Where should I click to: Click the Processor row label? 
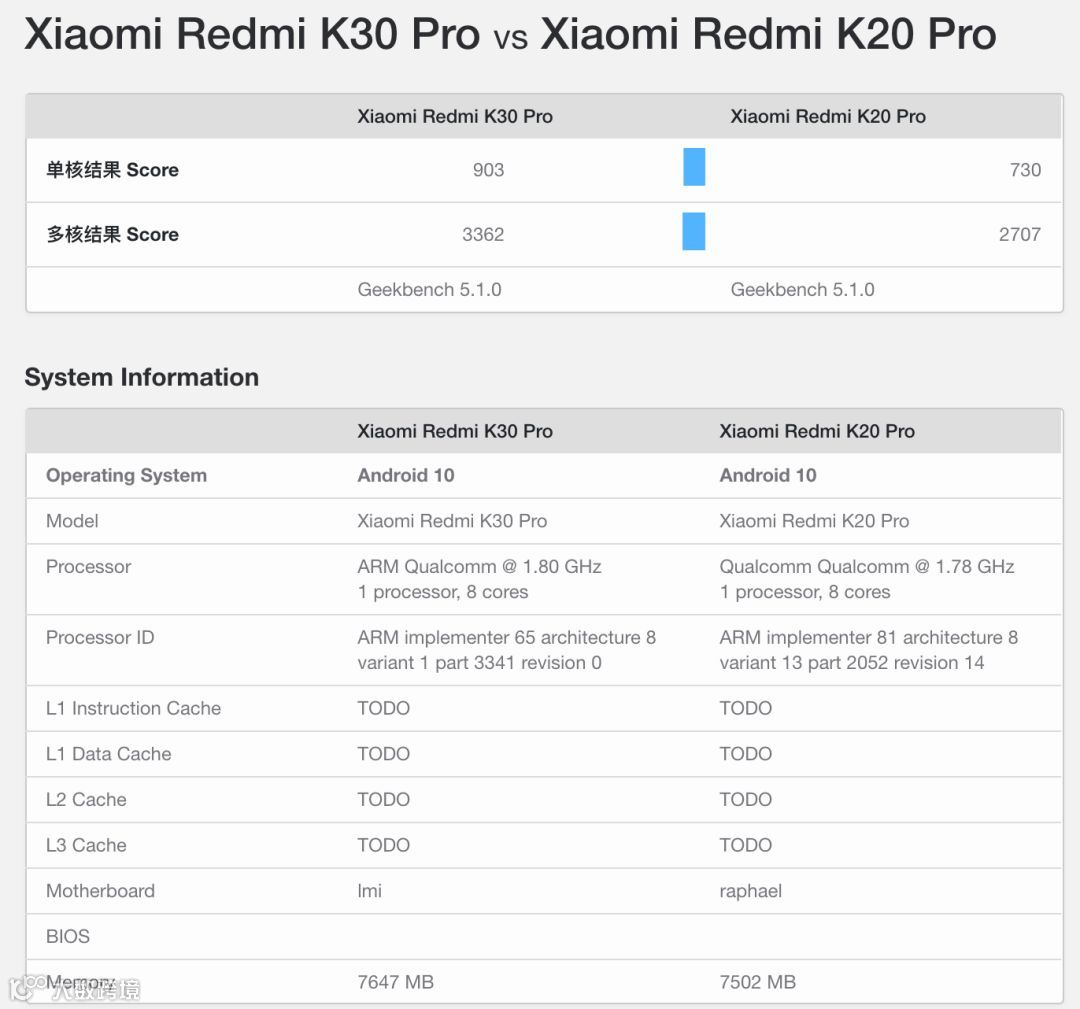pyautogui.click(x=88, y=567)
